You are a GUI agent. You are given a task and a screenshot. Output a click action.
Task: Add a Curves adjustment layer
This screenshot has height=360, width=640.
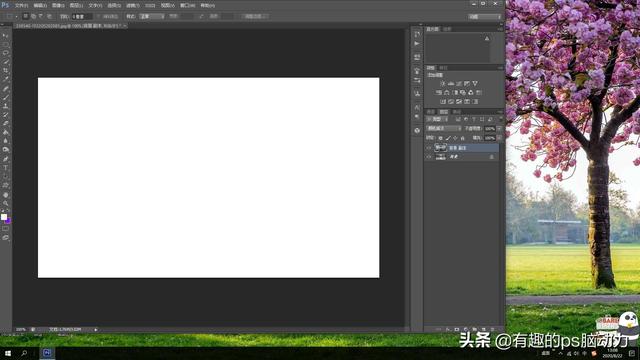(x=459, y=83)
